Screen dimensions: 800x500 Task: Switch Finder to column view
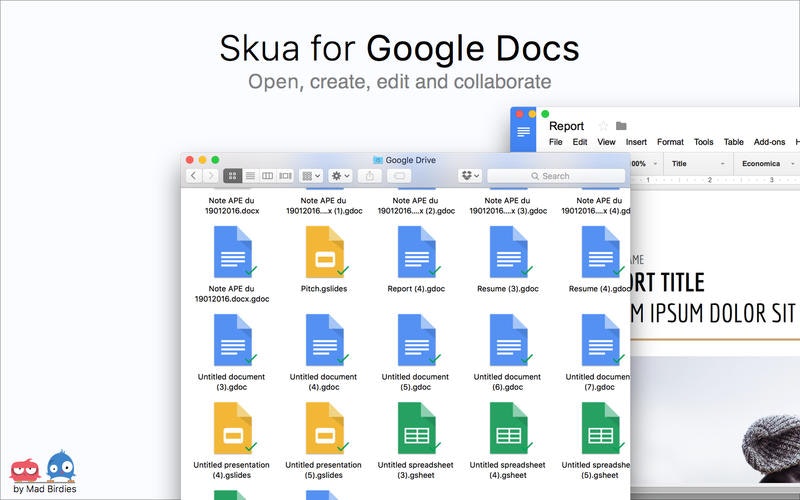[267, 176]
